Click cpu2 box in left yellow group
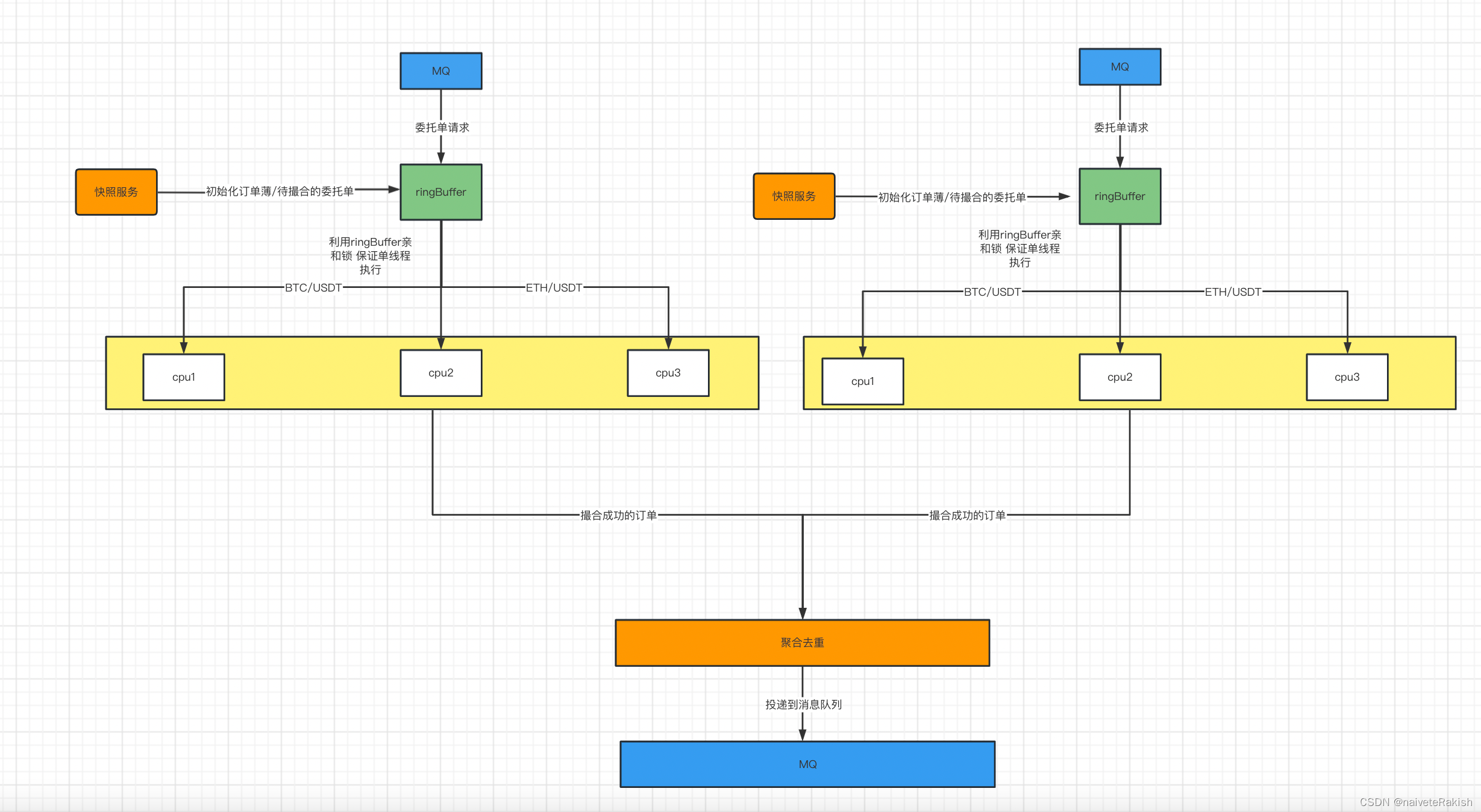Image resolution: width=1481 pixels, height=812 pixels. [x=441, y=373]
